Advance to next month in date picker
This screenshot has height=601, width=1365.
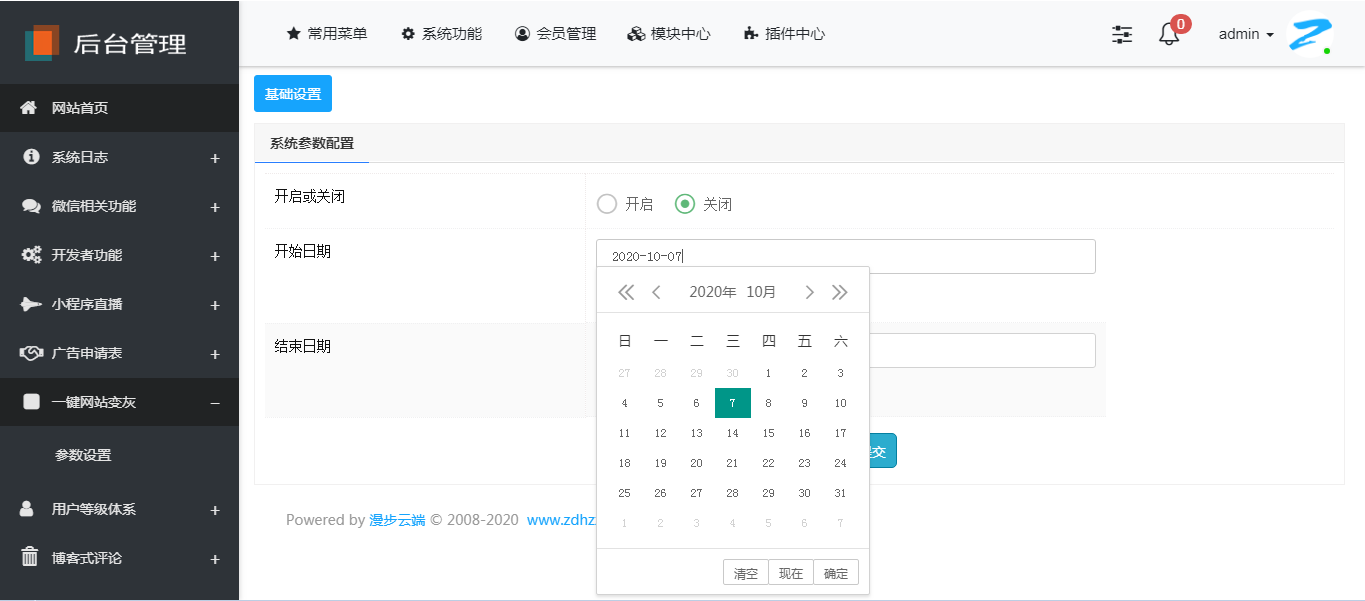[810, 292]
